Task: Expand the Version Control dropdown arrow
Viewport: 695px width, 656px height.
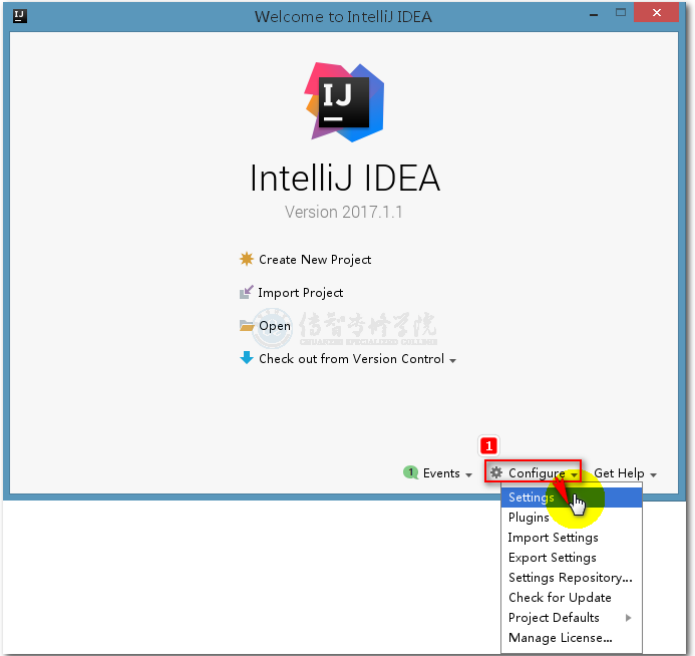Action: [453, 361]
